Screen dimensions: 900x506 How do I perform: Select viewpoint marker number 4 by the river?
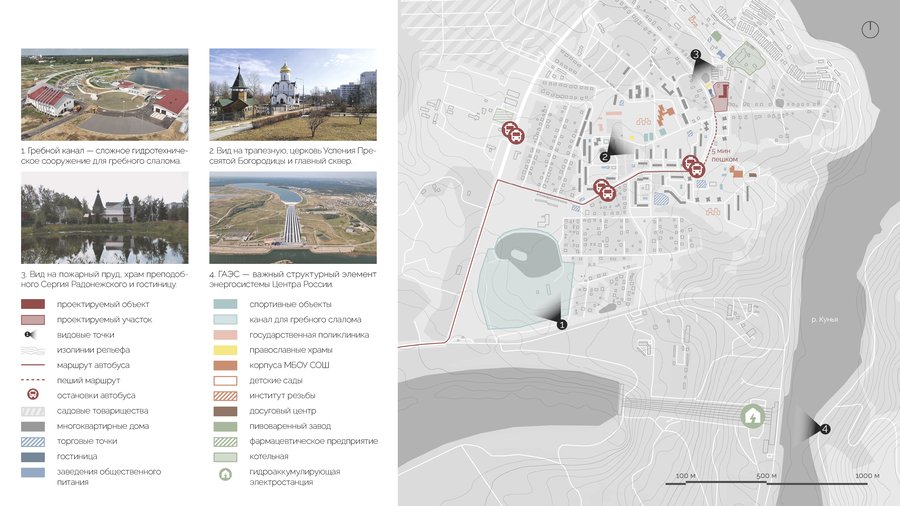point(825,429)
